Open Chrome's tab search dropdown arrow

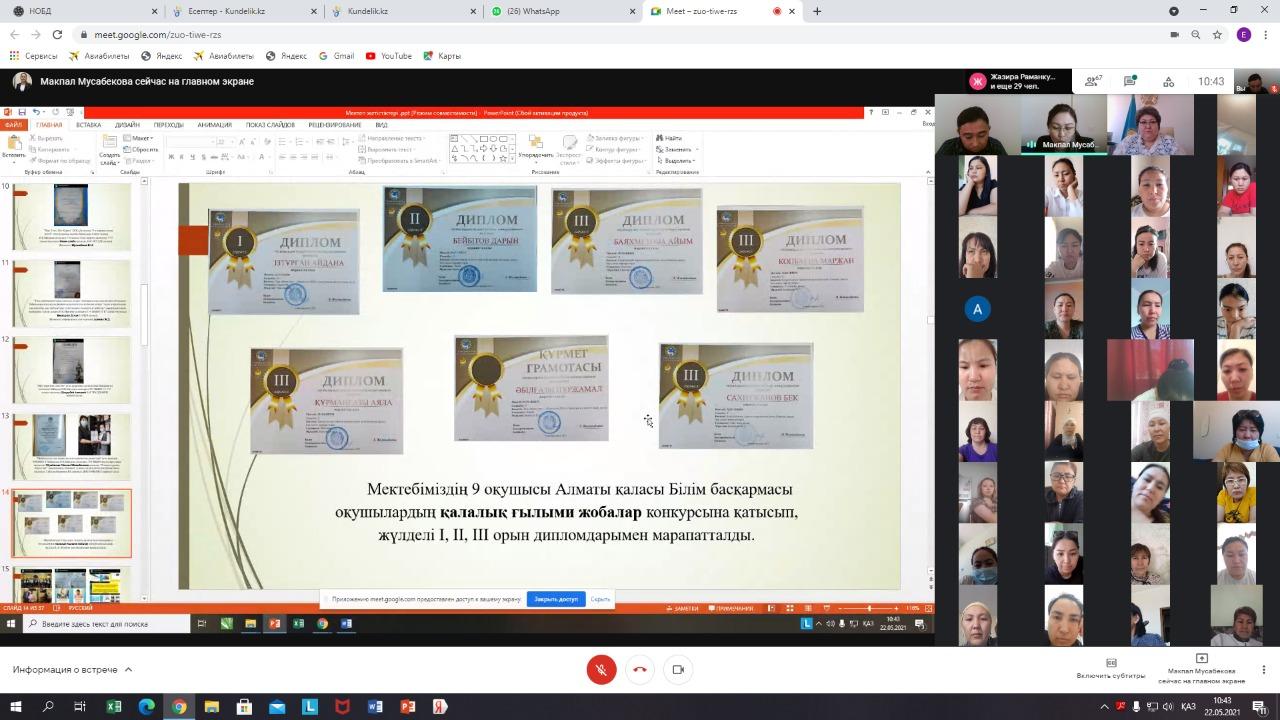tap(1174, 11)
